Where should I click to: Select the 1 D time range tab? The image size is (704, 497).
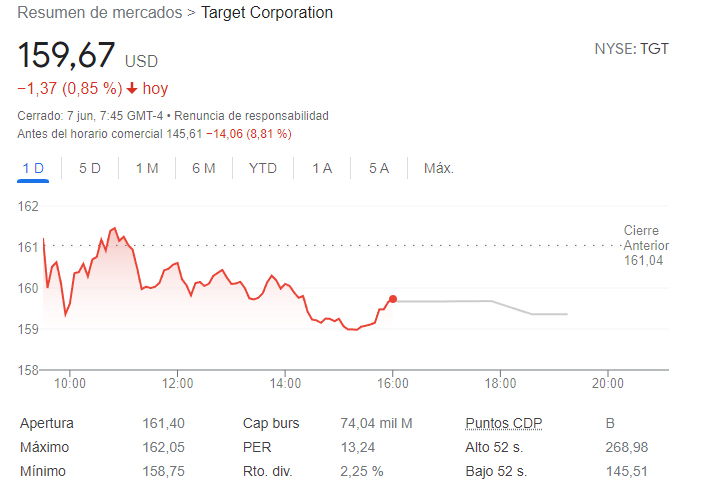click(33, 168)
